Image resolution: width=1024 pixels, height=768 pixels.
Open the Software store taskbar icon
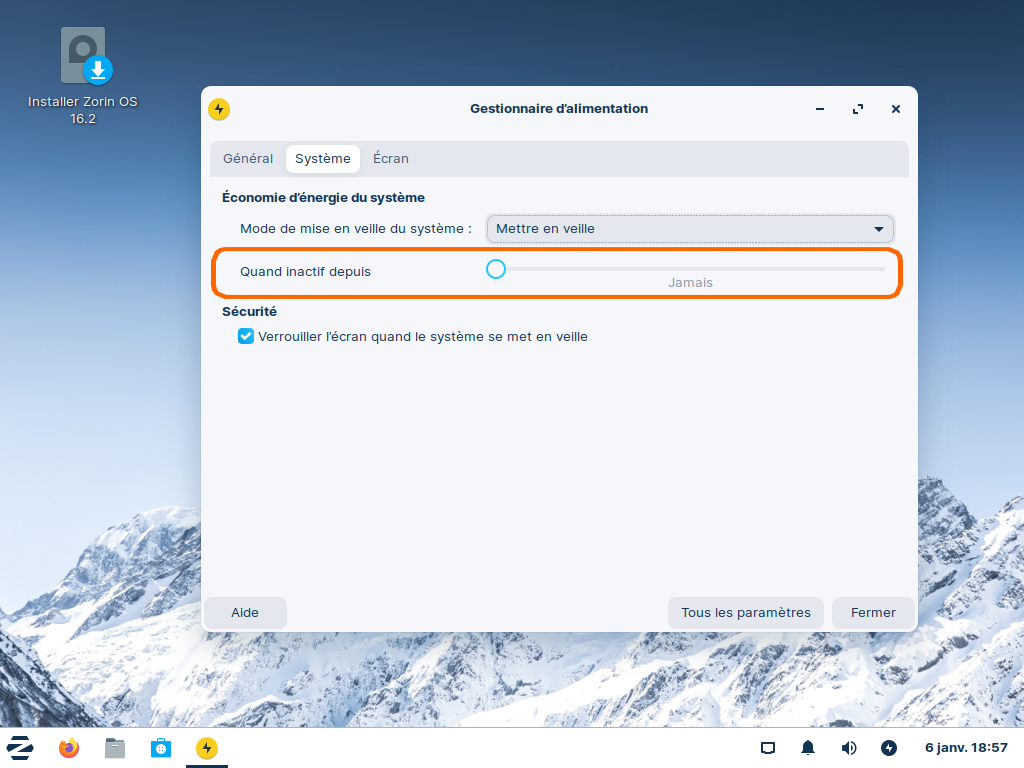click(161, 748)
